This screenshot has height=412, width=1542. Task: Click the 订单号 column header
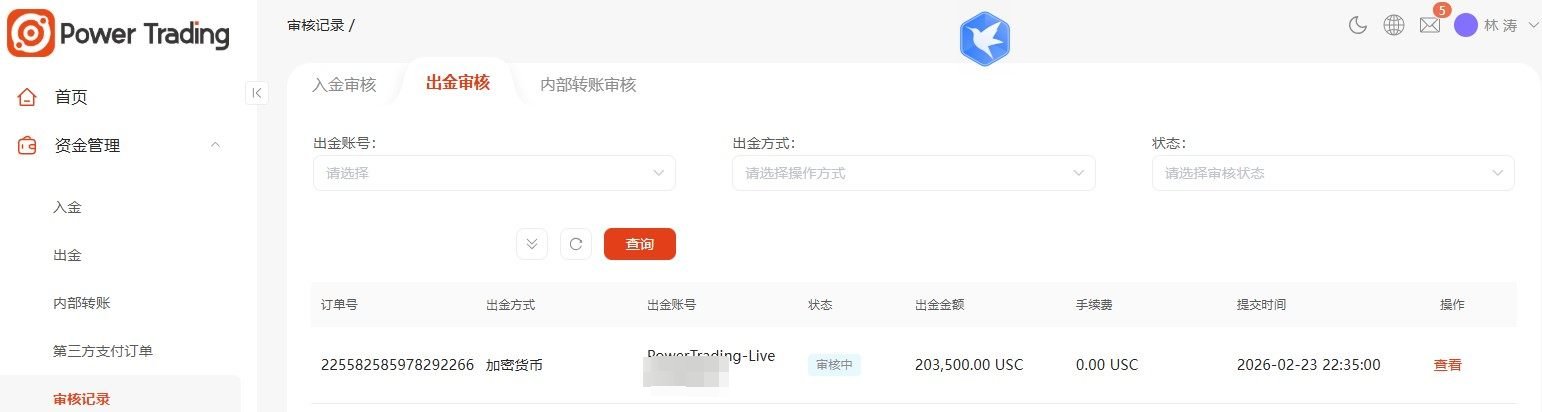[x=339, y=305]
